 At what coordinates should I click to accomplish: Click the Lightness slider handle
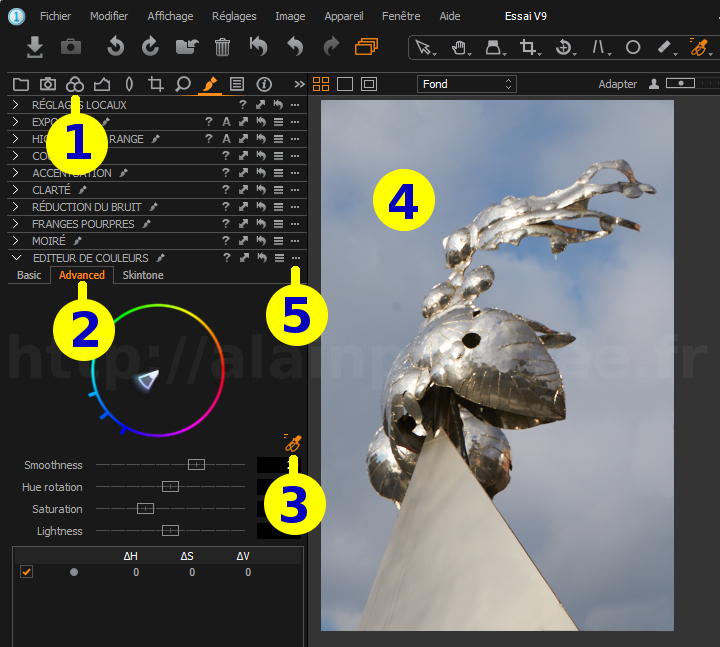(x=170, y=530)
